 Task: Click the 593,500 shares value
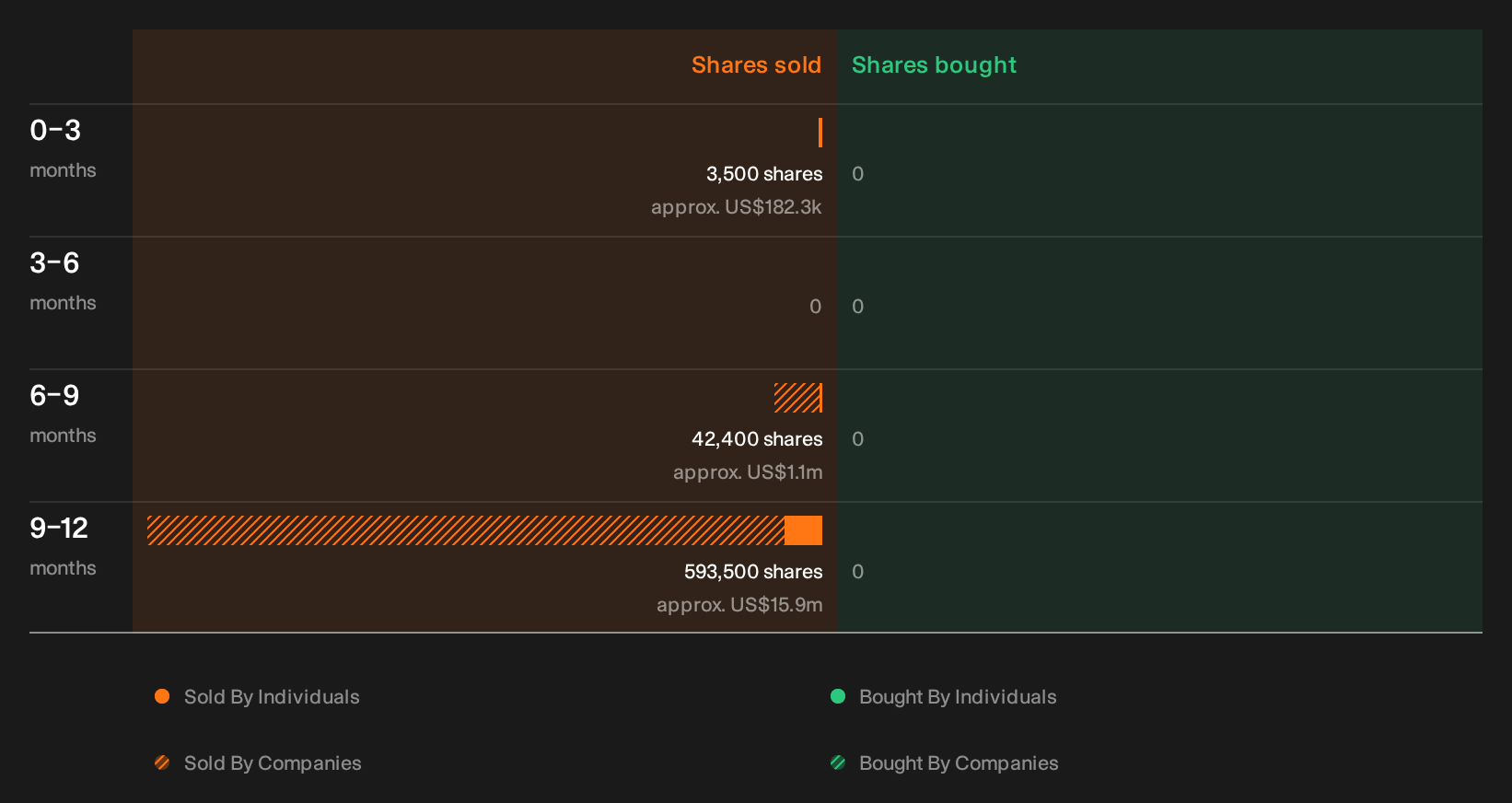[x=753, y=572]
